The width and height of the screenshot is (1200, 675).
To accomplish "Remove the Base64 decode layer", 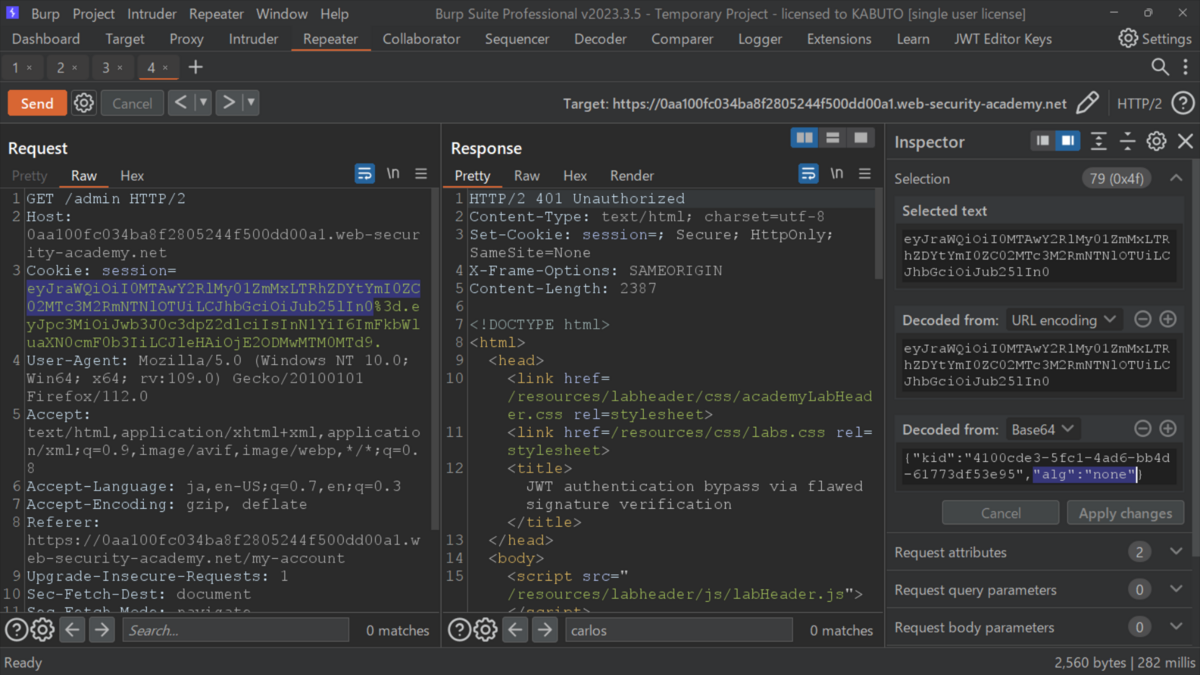I will tap(1142, 429).
